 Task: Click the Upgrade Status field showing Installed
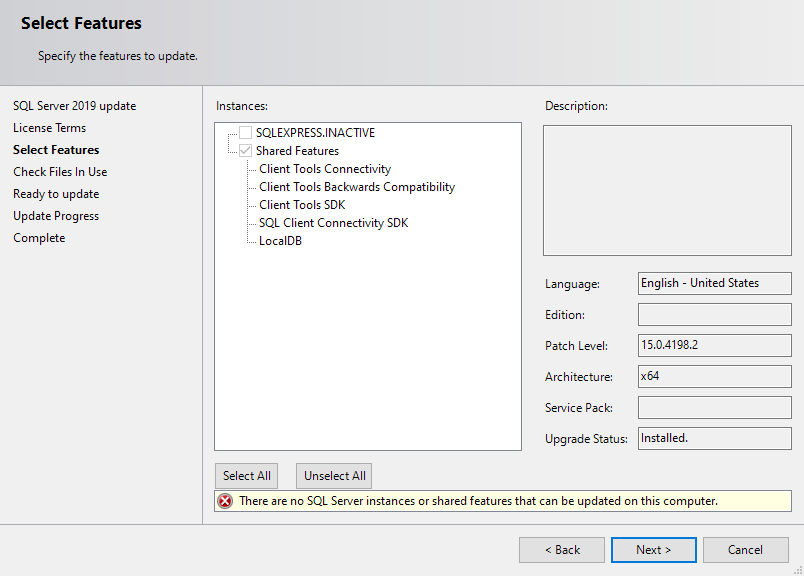pos(714,438)
